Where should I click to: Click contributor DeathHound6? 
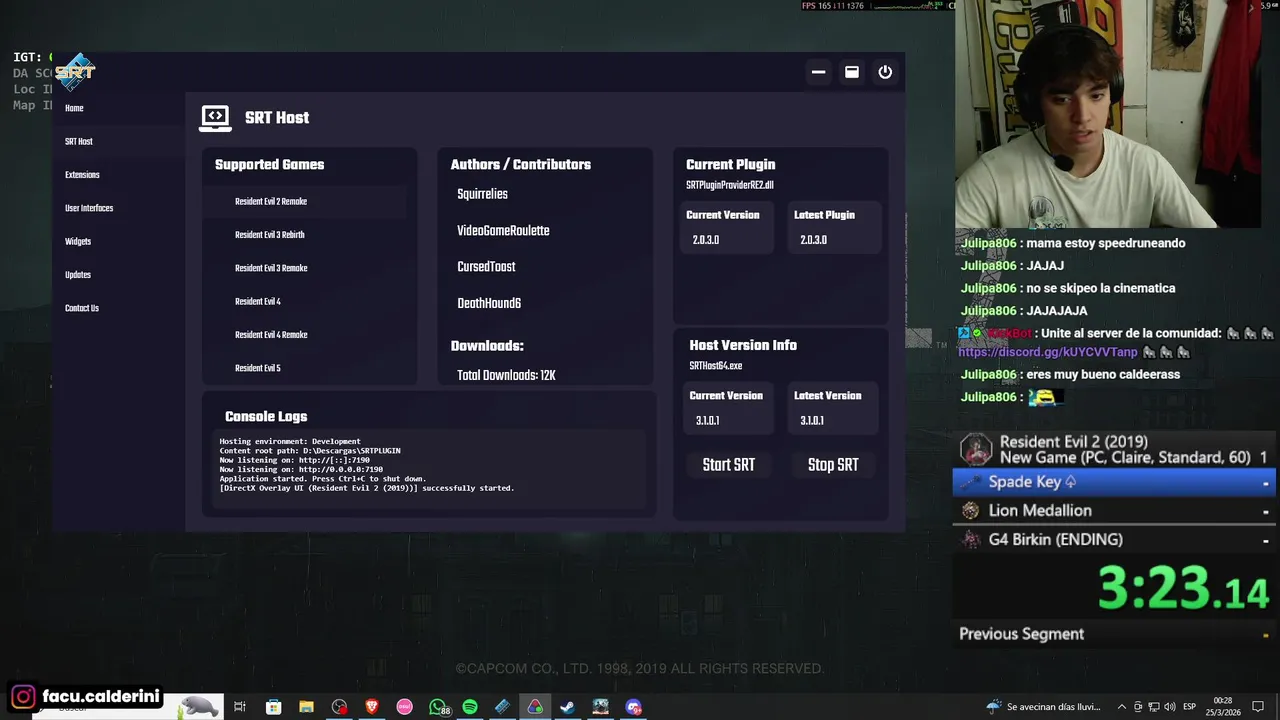tap(489, 303)
